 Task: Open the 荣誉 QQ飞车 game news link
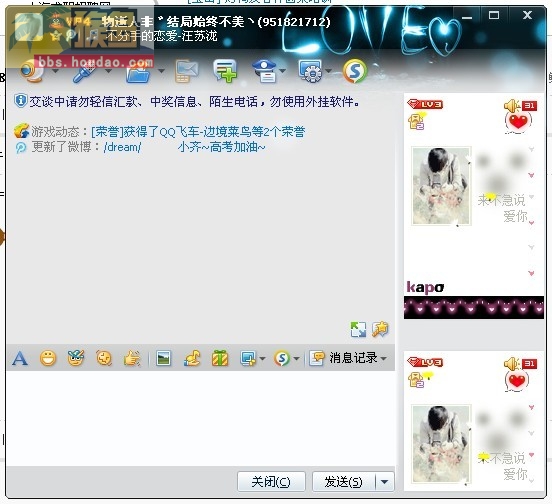198,132
